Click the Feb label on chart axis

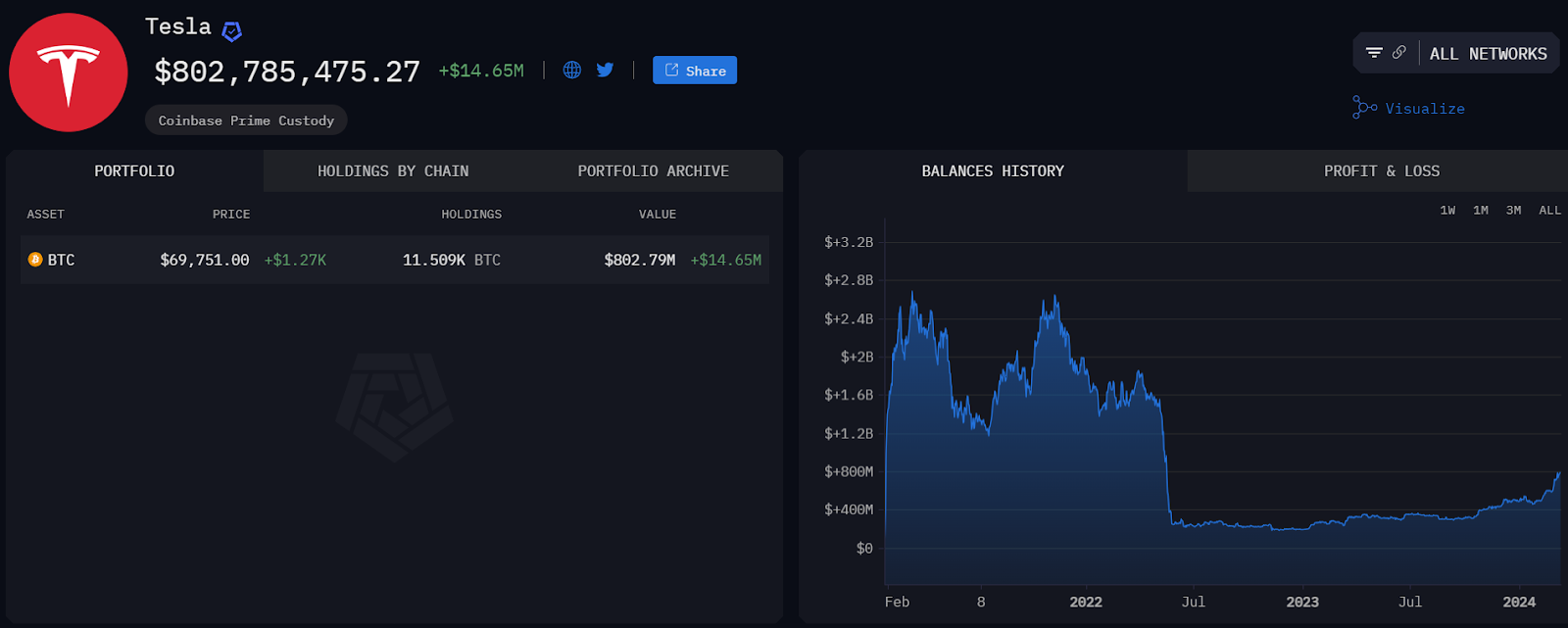coord(897,602)
